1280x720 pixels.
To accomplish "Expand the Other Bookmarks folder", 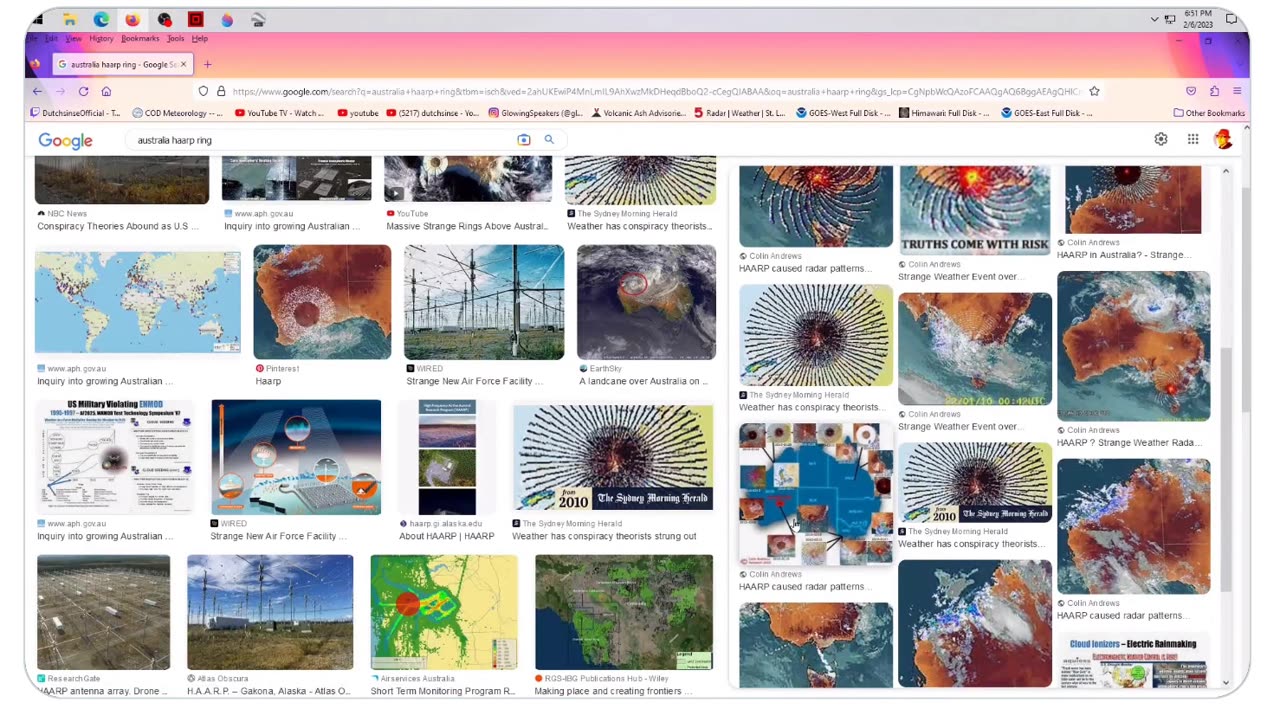I will pyautogui.click(x=1209, y=113).
